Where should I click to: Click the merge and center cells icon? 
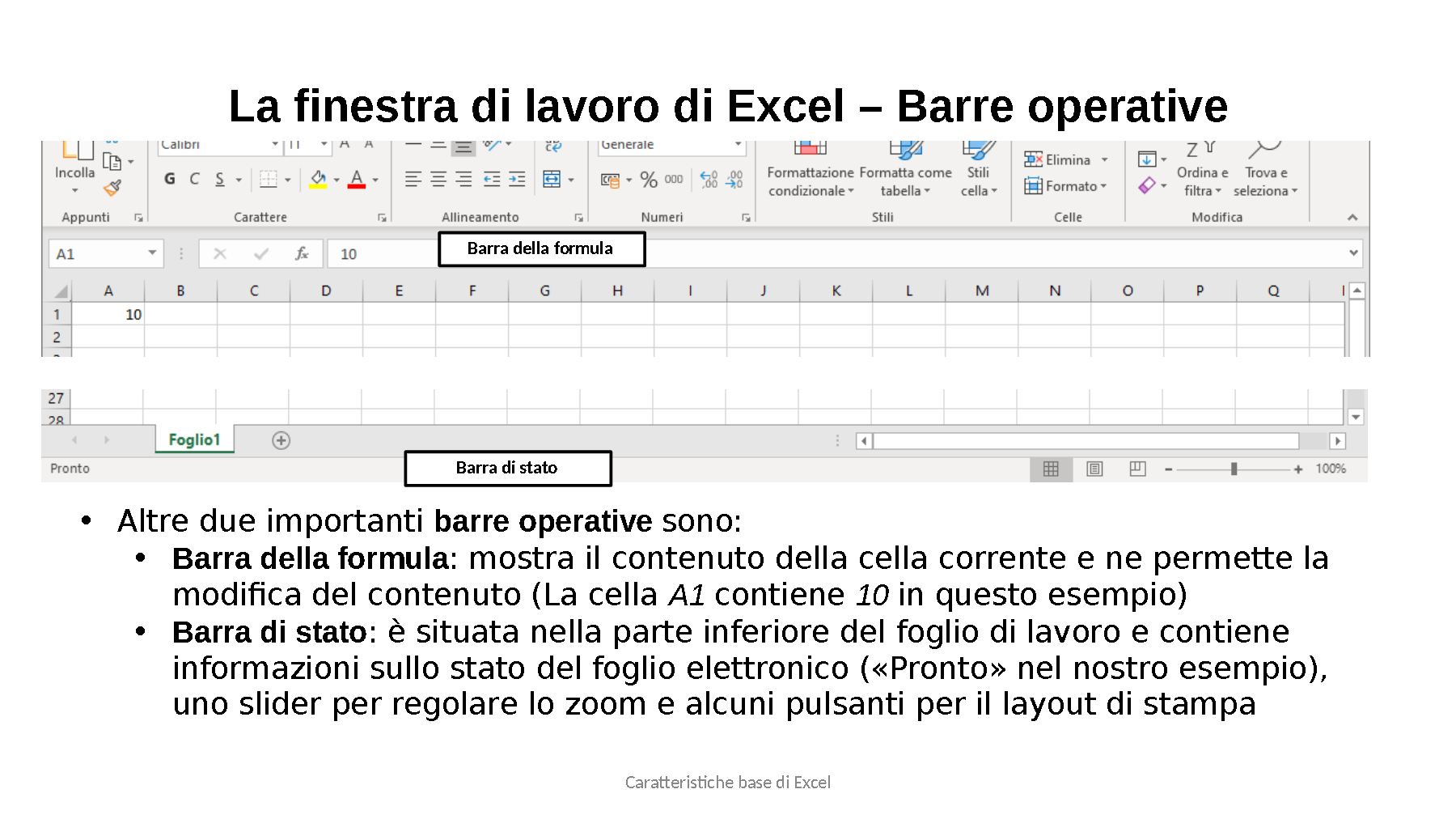(x=552, y=180)
